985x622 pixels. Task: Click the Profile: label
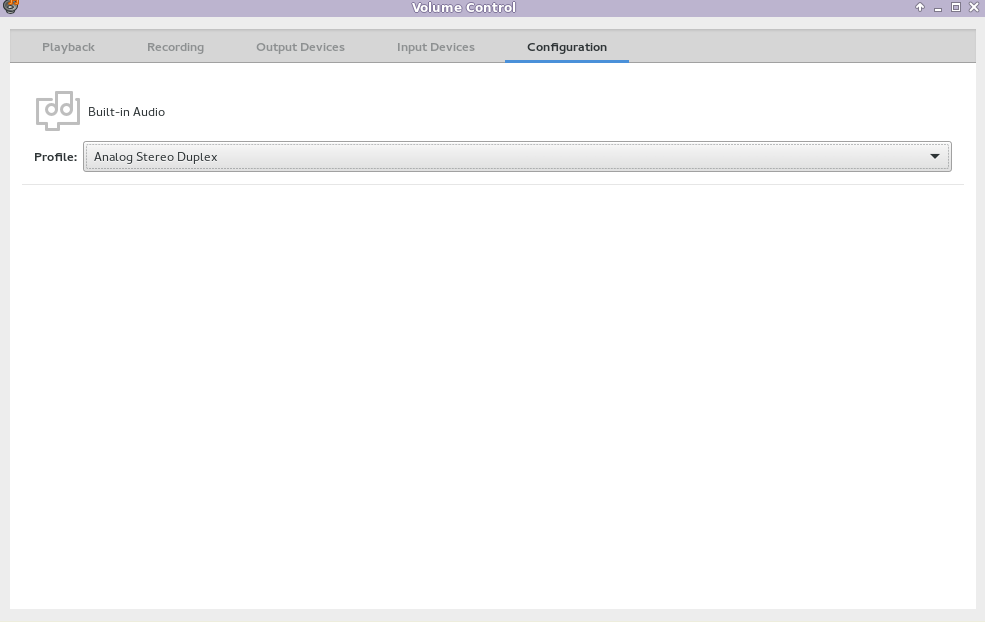pyautogui.click(x=55, y=157)
